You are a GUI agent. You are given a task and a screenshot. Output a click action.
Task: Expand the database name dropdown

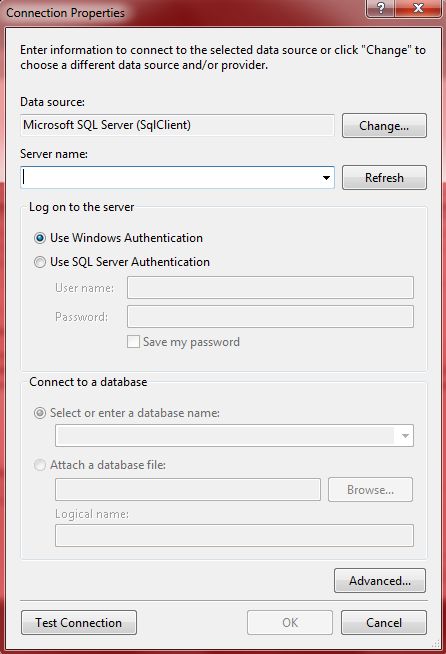pyautogui.click(x=404, y=436)
